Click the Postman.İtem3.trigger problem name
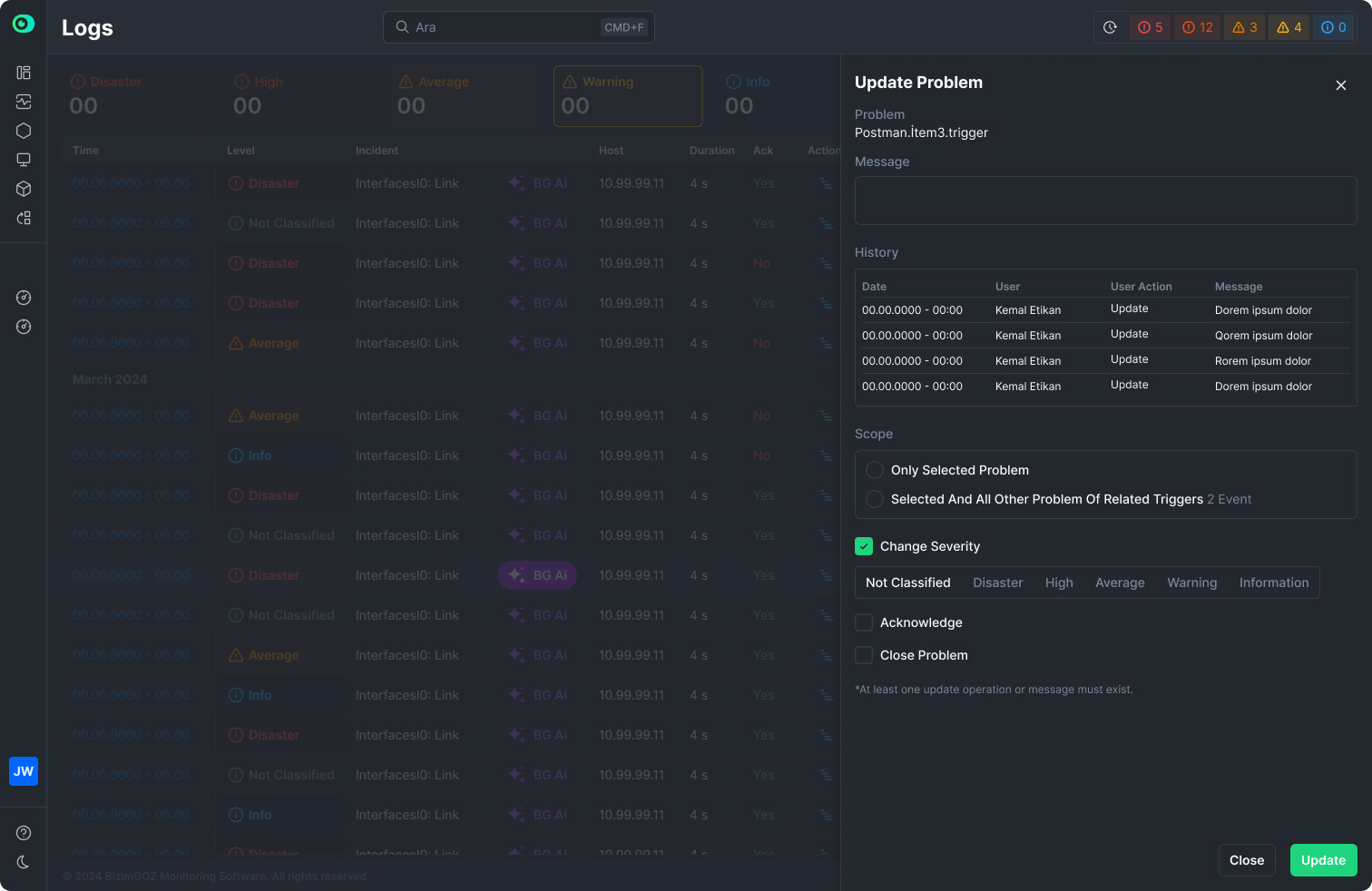The width and height of the screenshot is (1372, 891). pyautogui.click(x=921, y=132)
